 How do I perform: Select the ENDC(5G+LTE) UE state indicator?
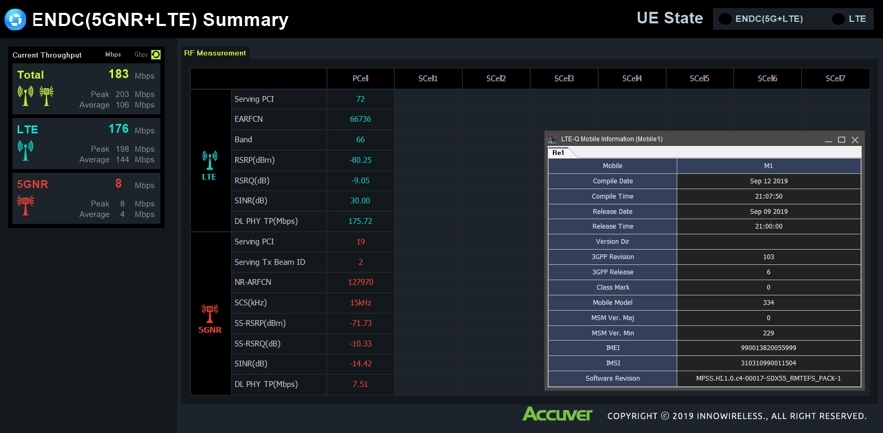click(x=725, y=19)
